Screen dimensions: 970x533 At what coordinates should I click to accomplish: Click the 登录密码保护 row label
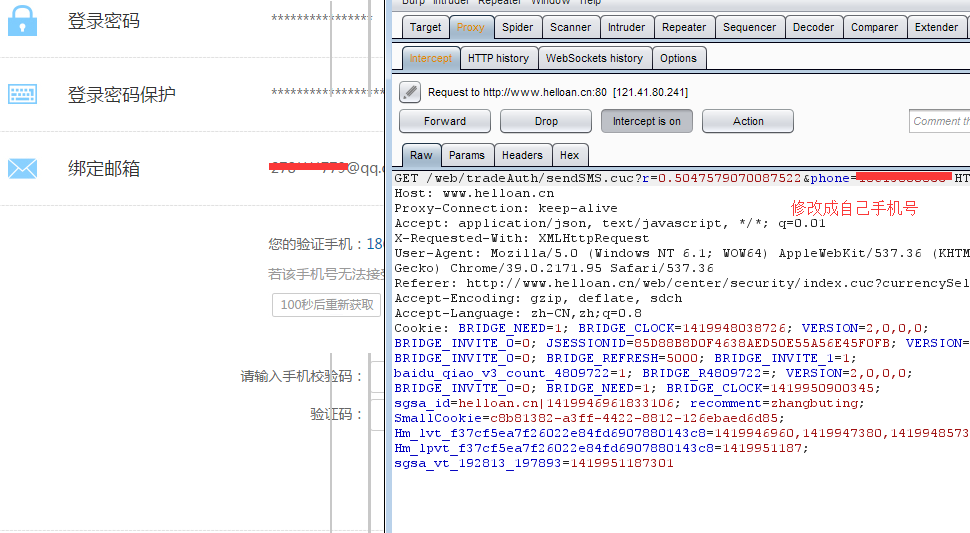click(x=121, y=95)
